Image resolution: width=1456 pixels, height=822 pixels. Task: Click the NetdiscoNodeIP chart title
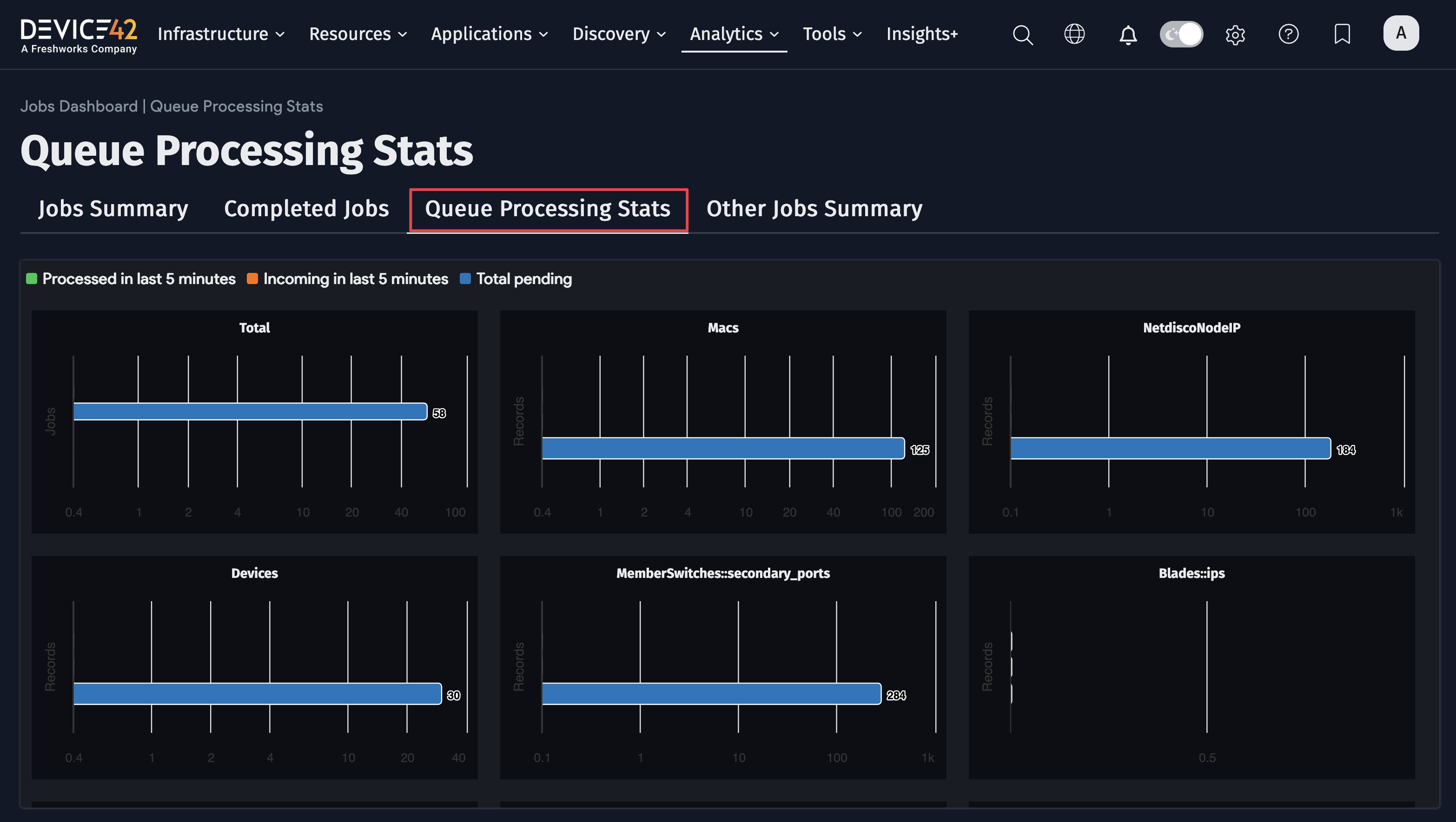1191,328
